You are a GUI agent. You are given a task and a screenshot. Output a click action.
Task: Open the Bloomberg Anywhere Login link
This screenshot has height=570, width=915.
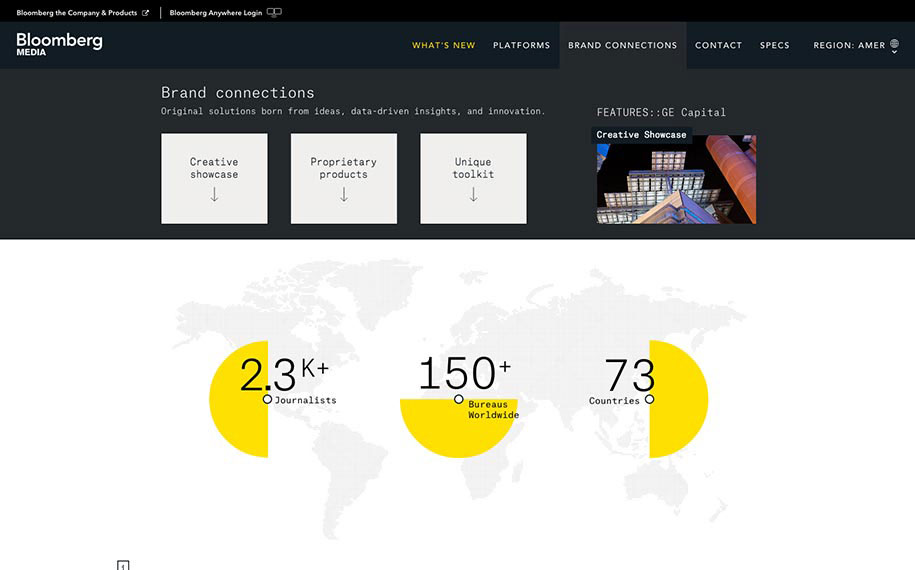click(215, 13)
